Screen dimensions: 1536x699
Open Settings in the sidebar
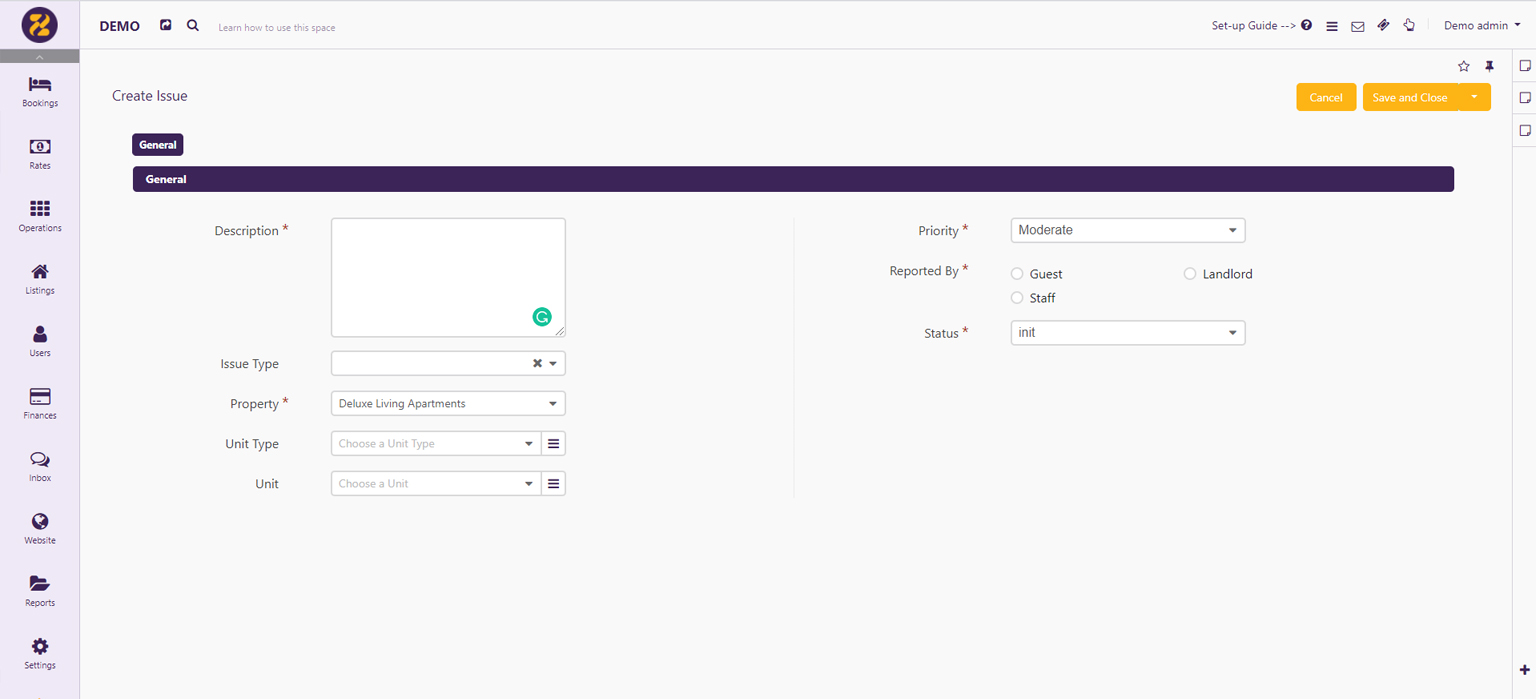click(x=40, y=654)
